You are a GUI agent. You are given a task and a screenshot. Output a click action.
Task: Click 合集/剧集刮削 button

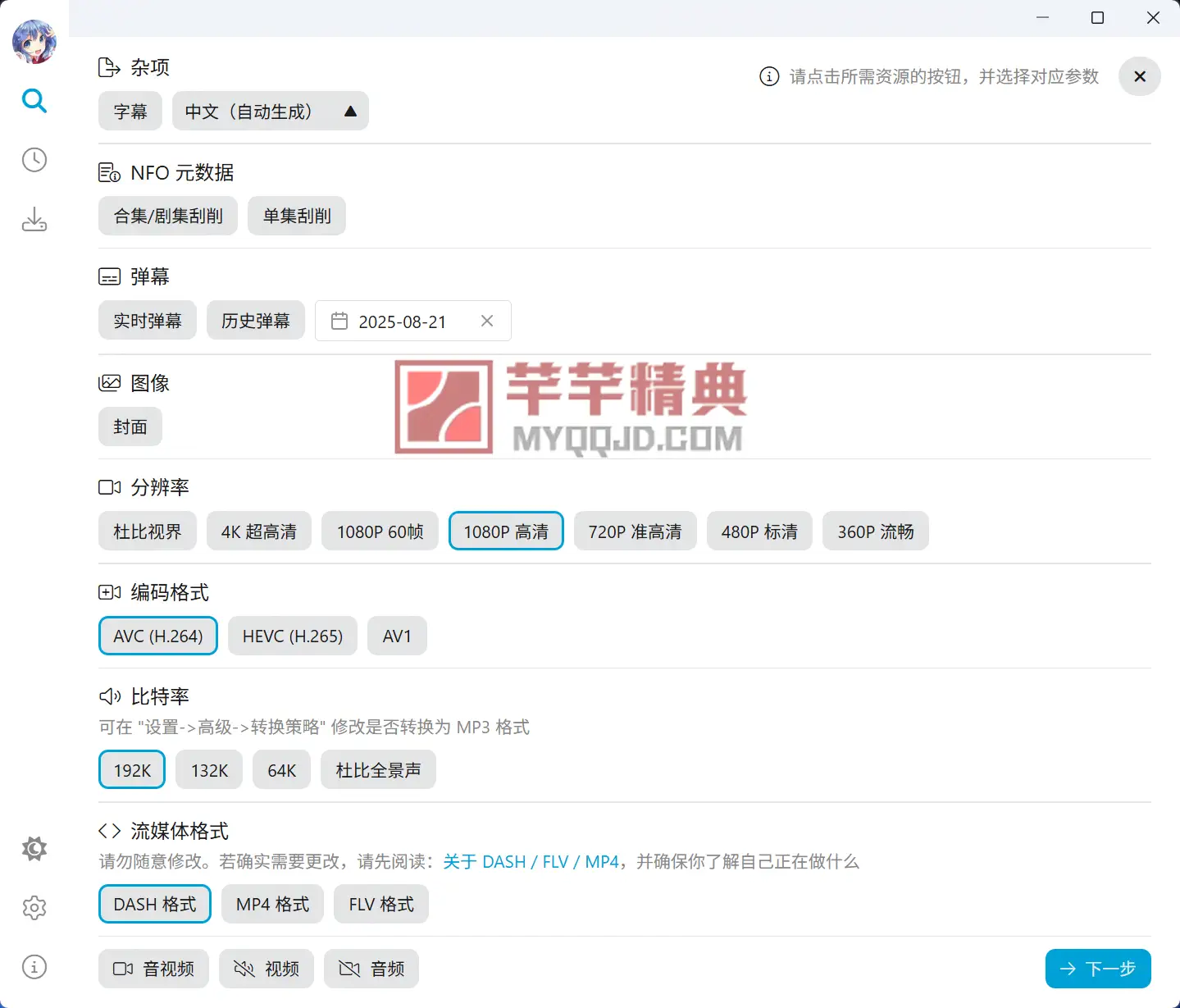pyautogui.click(x=168, y=216)
